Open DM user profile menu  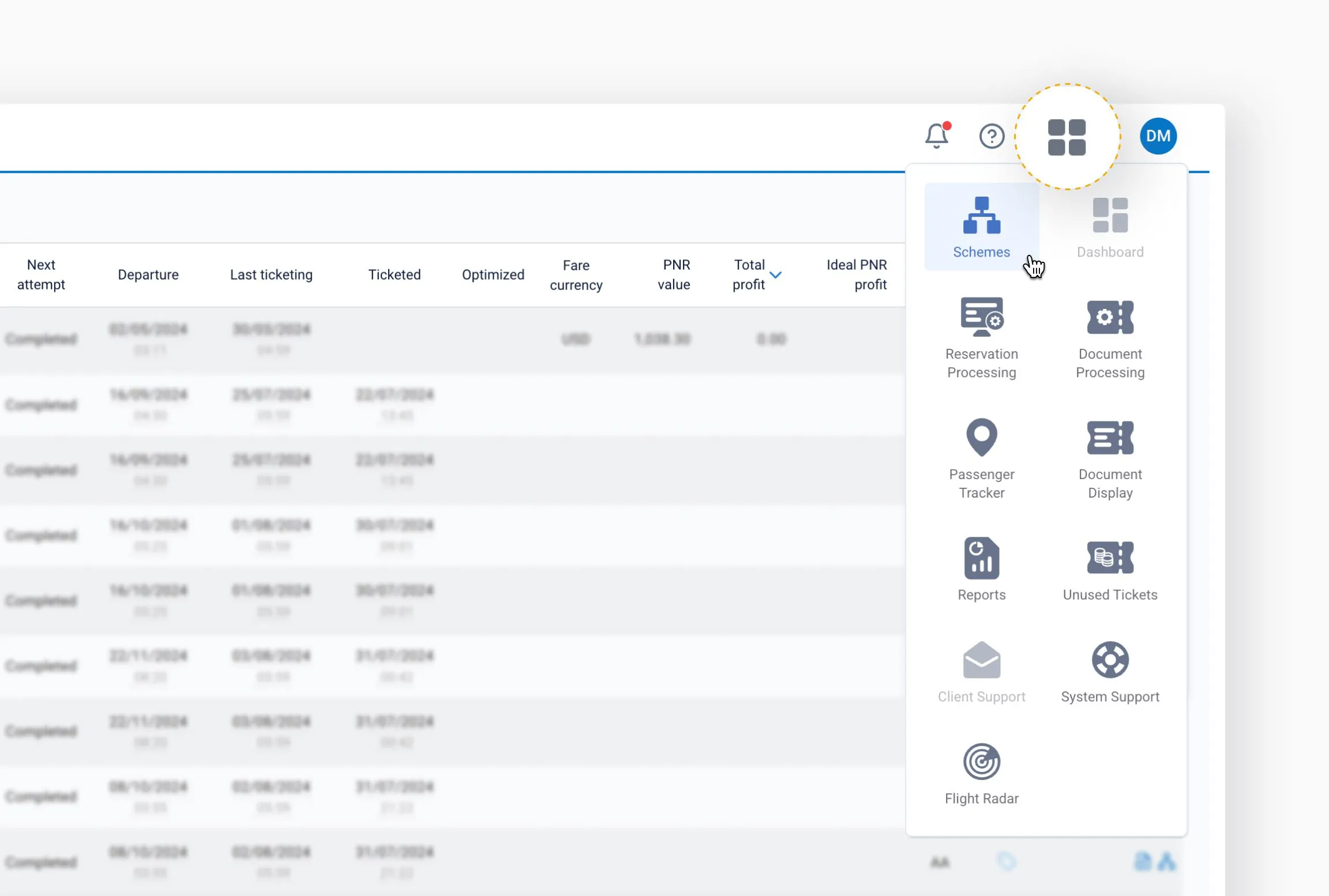pyautogui.click(x=1158, y=136)
